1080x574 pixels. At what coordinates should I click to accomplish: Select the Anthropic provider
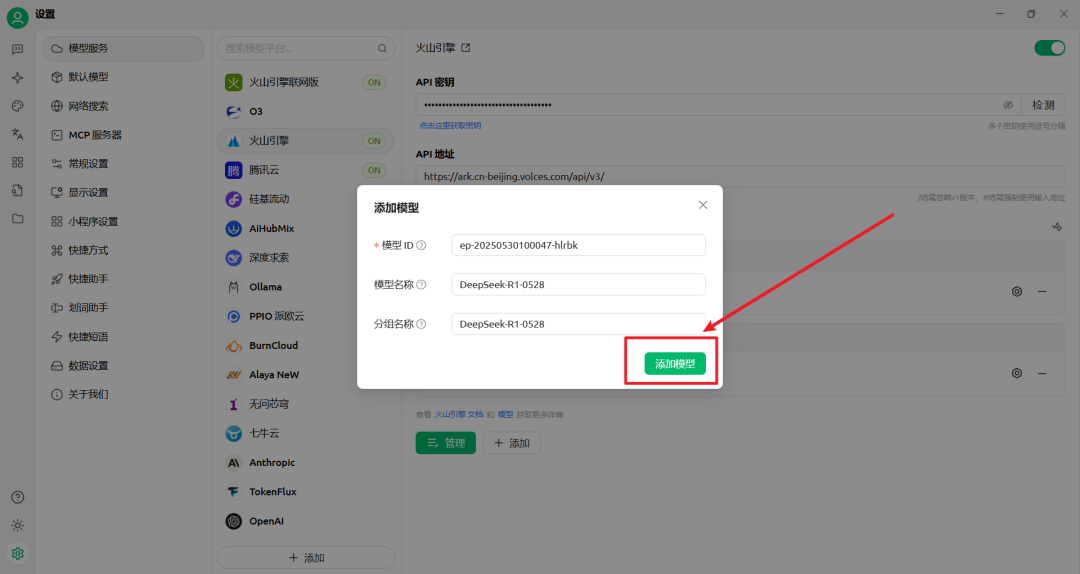click(x=306, y=462)
